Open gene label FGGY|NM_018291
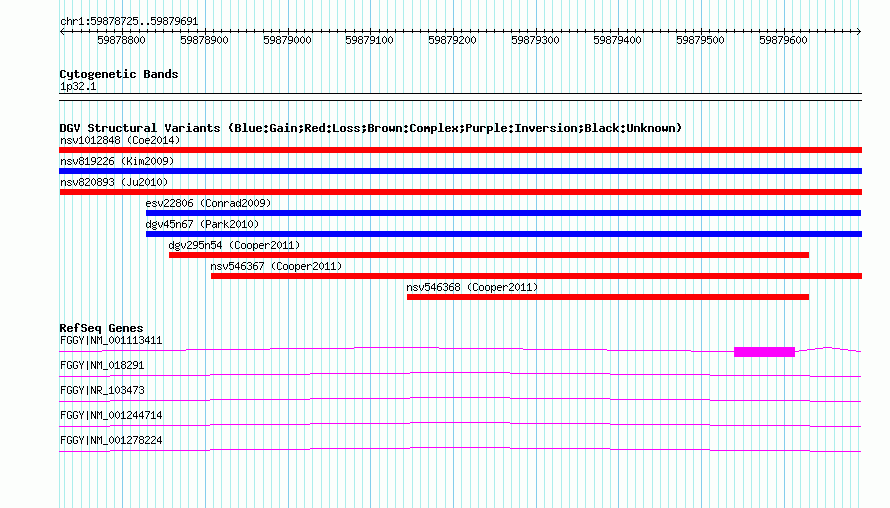 (102, 366)
